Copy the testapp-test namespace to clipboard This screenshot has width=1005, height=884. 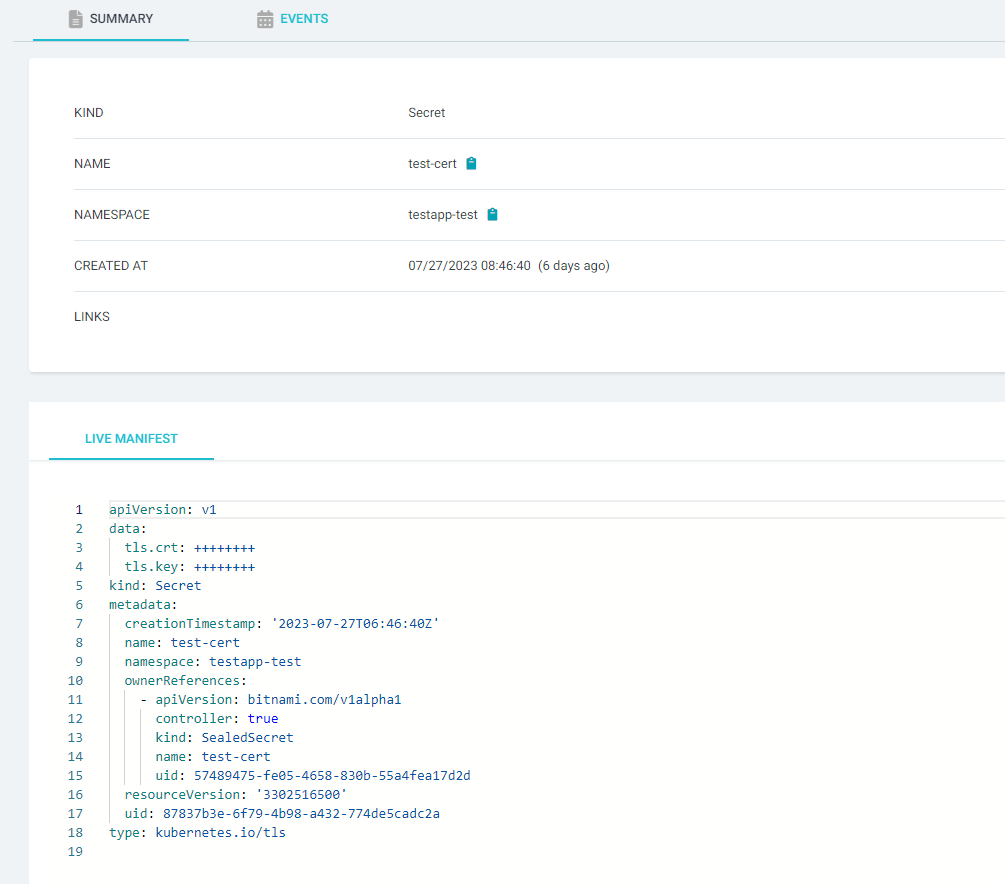pos(492,215)
